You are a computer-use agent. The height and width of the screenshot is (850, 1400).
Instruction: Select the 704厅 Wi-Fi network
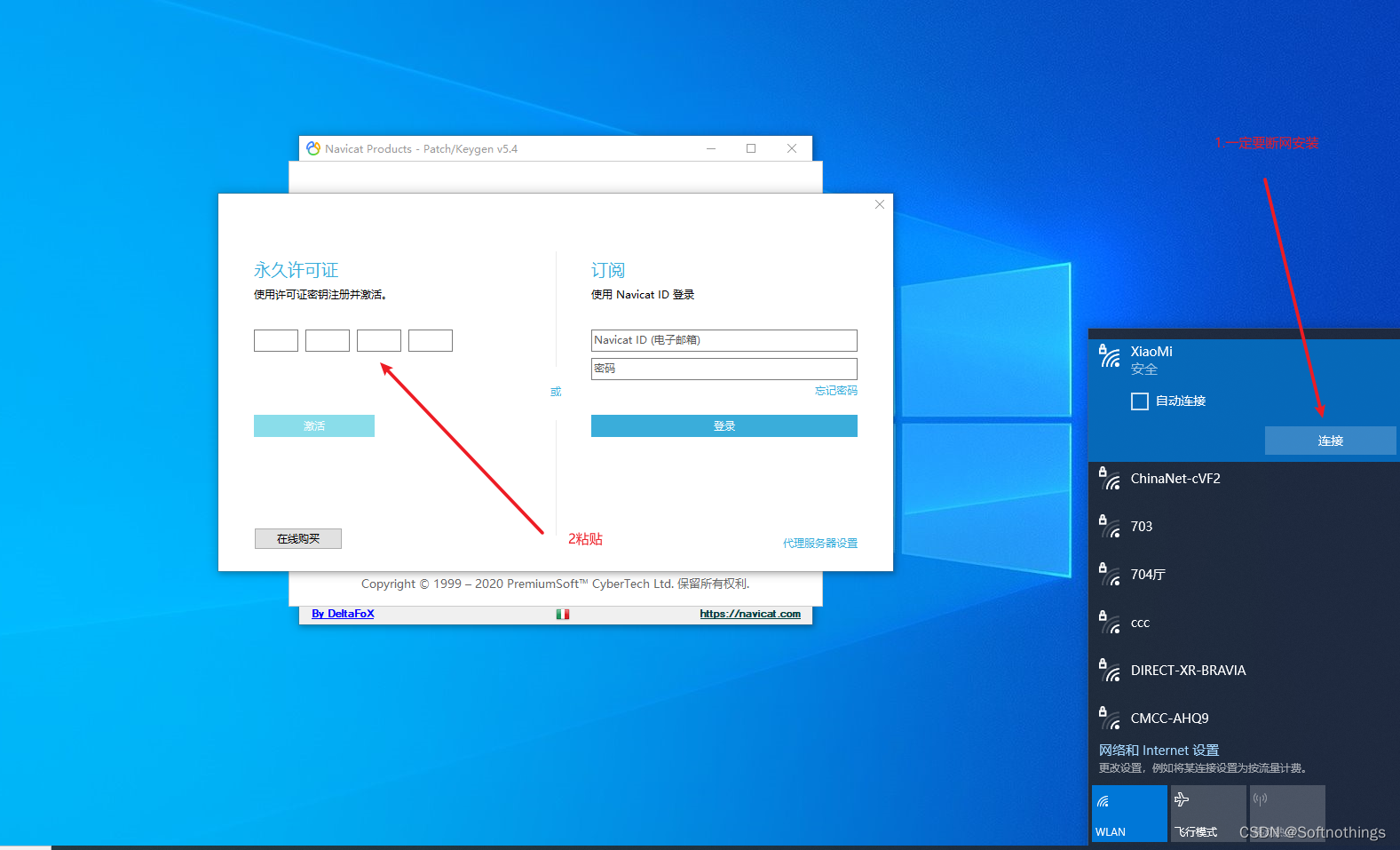tap(1244, 575)
